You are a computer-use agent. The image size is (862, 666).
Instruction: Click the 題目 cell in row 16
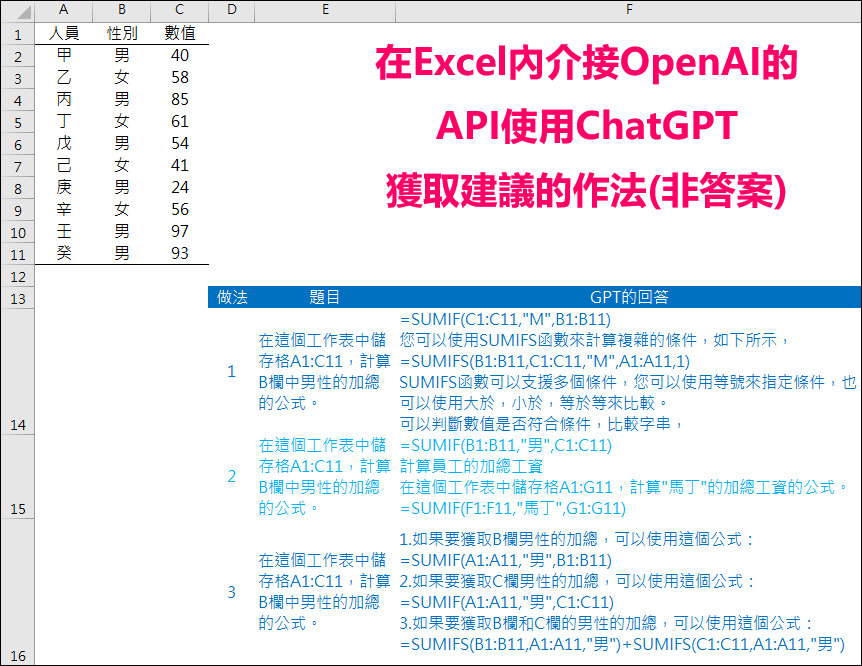325,592
